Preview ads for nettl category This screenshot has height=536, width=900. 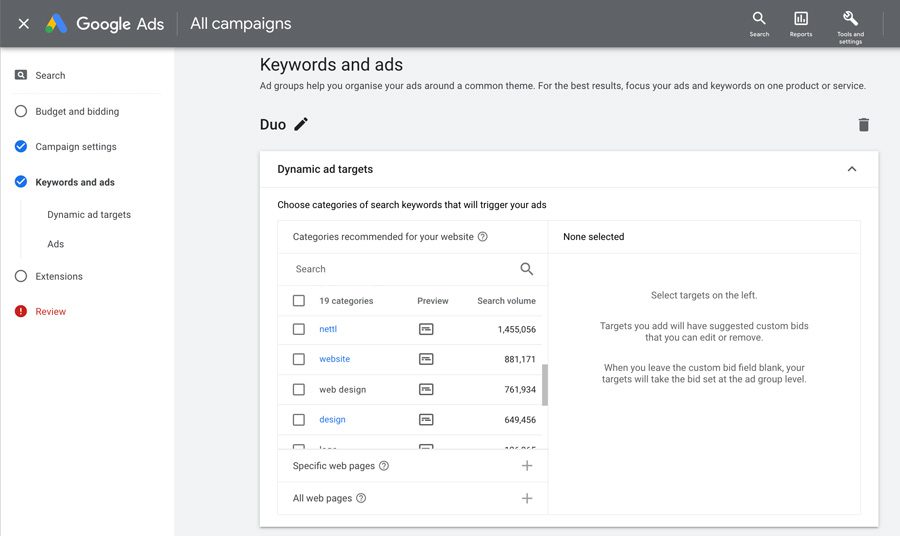click(x=426, y=329)
